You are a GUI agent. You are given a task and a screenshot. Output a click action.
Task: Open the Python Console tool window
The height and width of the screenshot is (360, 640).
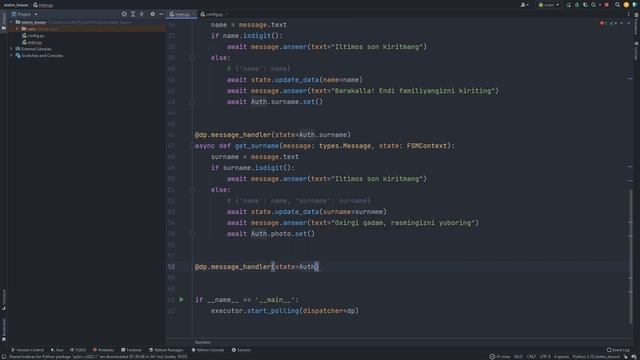pyautogui.click(x=208, y=350)
